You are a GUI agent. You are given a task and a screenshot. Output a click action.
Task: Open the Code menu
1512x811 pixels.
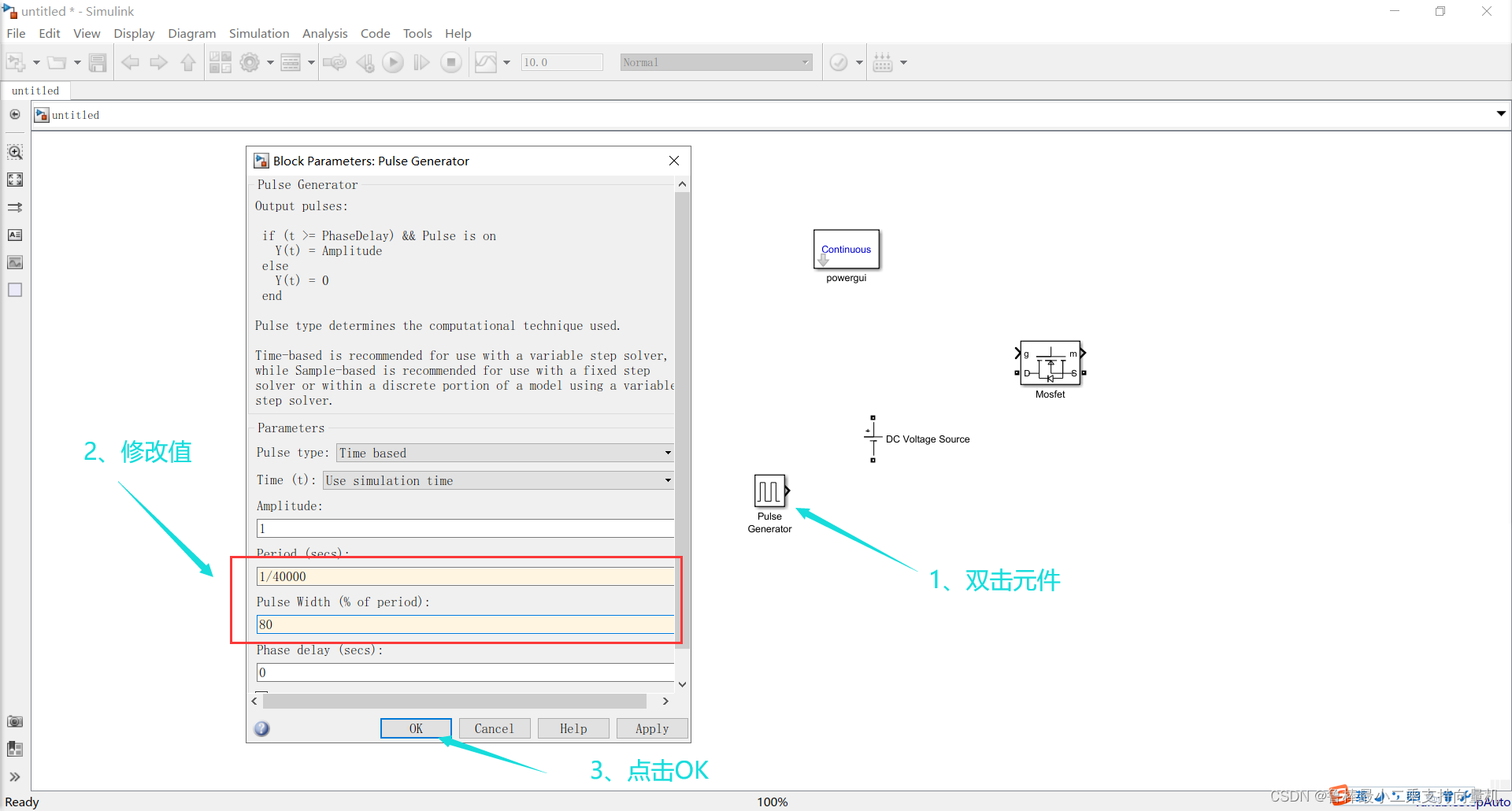coord(375,33)
